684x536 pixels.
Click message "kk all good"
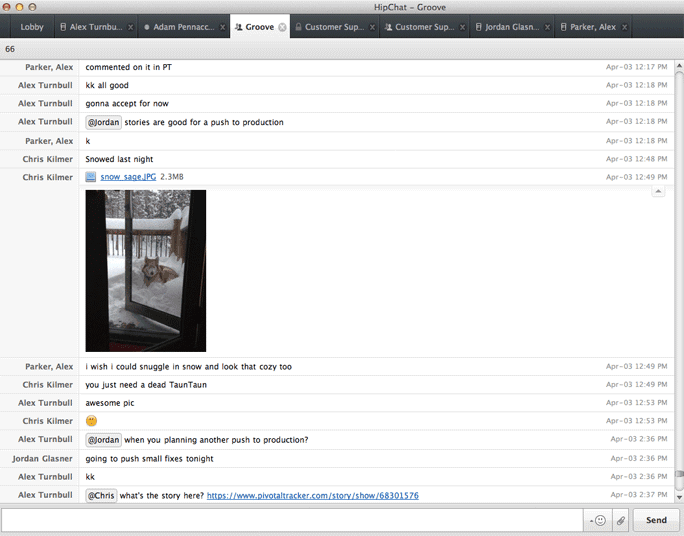(x=107, y=85)
